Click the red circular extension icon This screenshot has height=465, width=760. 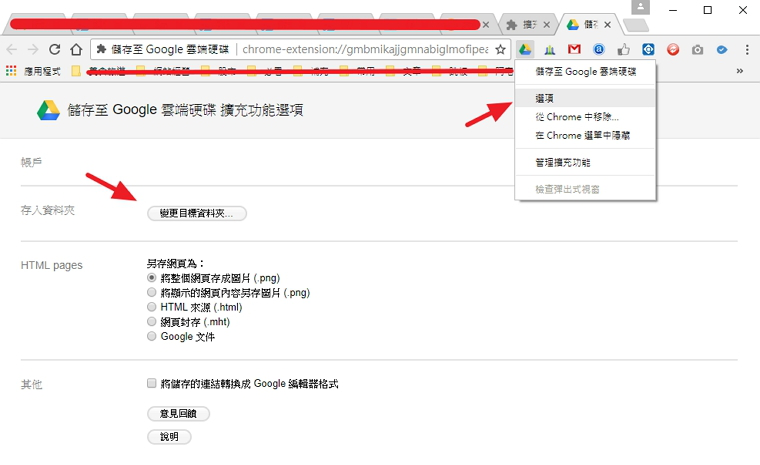pyautogui.click(x=673, y=49)
